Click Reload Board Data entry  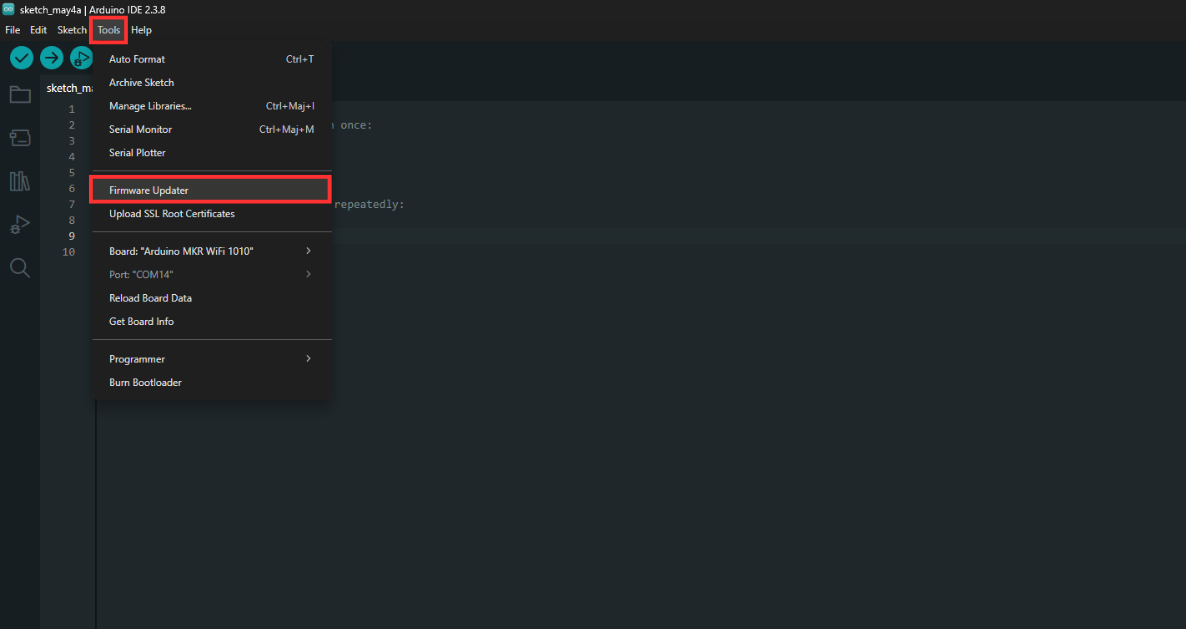[212, 298]
